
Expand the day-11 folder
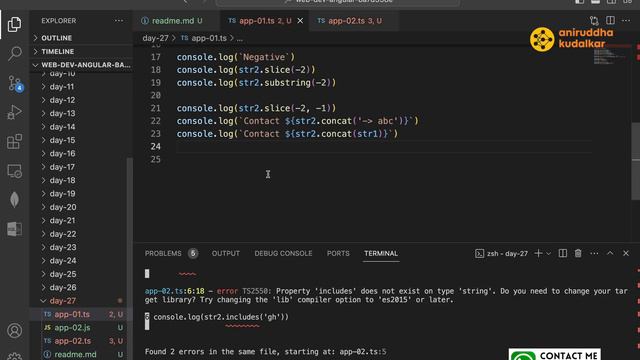81,87
